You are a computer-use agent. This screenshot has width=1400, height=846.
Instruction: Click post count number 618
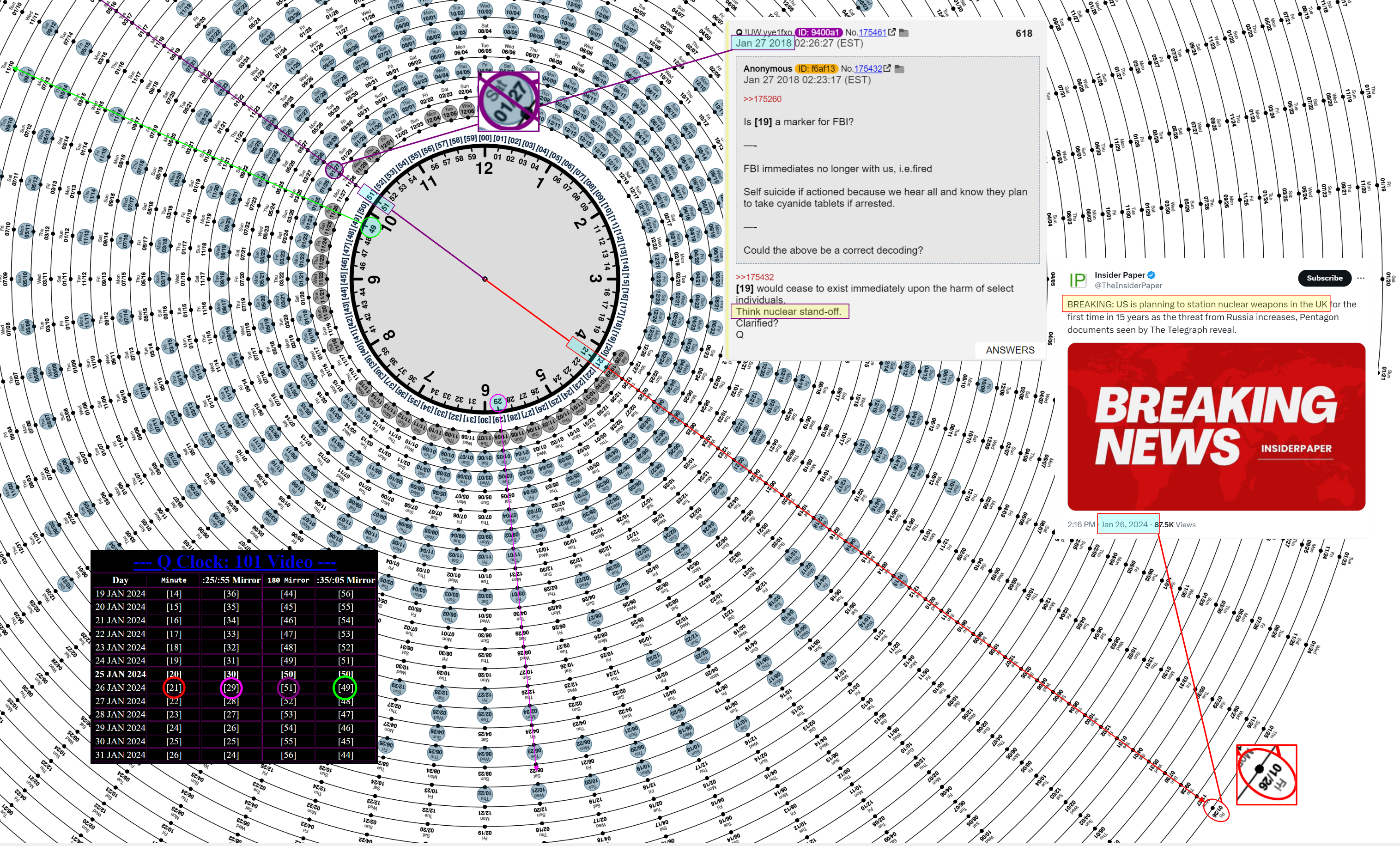pos(1024,34)
